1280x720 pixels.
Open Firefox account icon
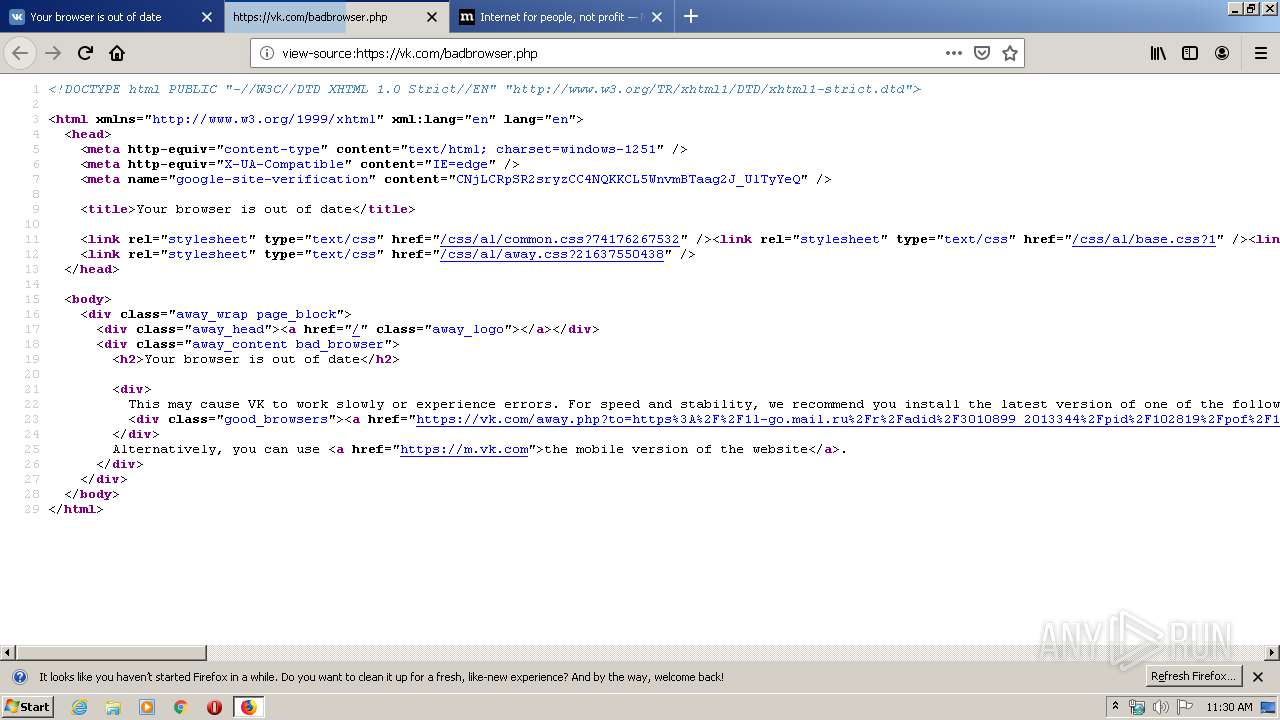(x=1222, y=53)
